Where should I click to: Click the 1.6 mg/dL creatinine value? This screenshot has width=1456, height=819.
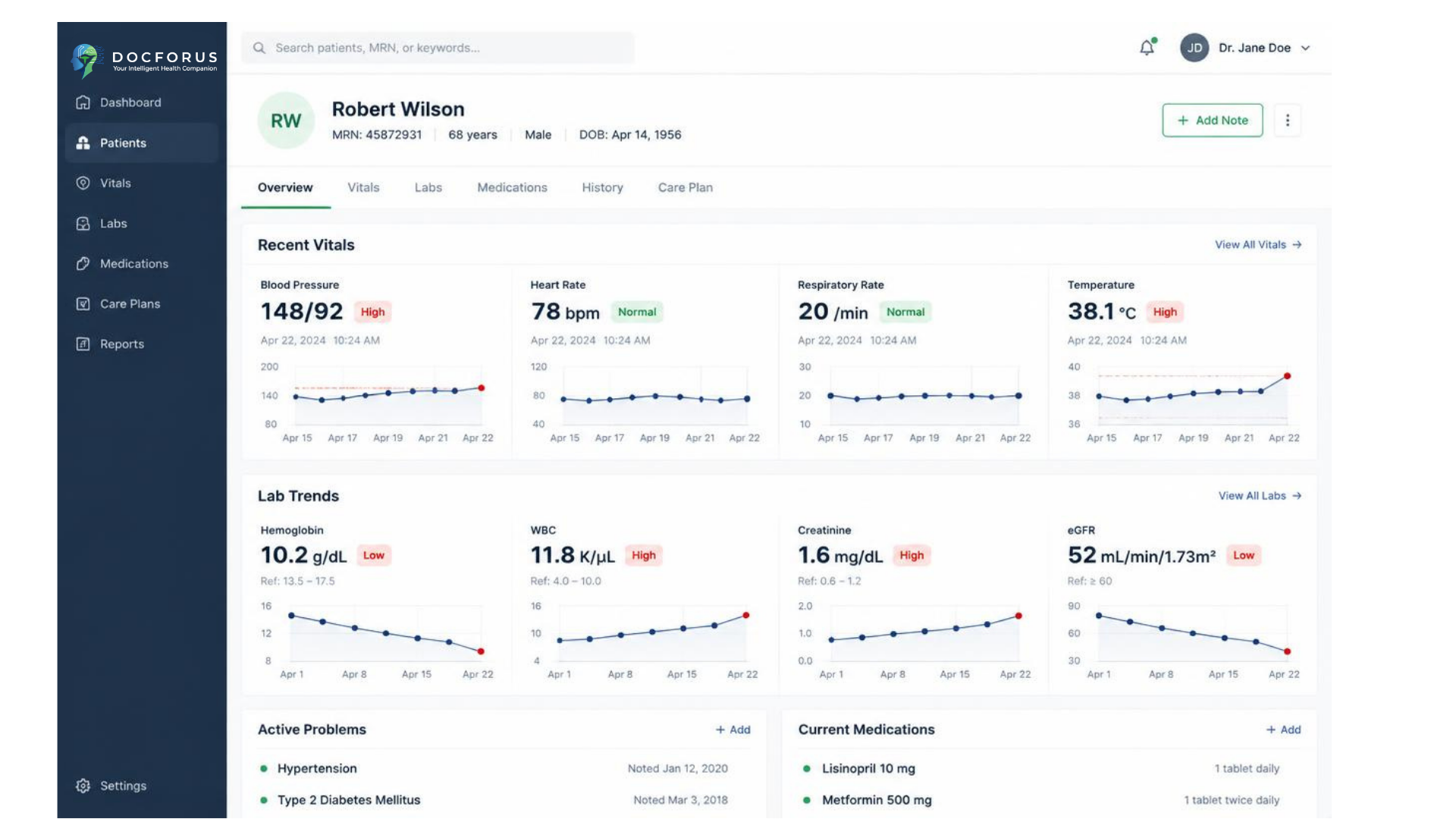[x=840, y=555]
